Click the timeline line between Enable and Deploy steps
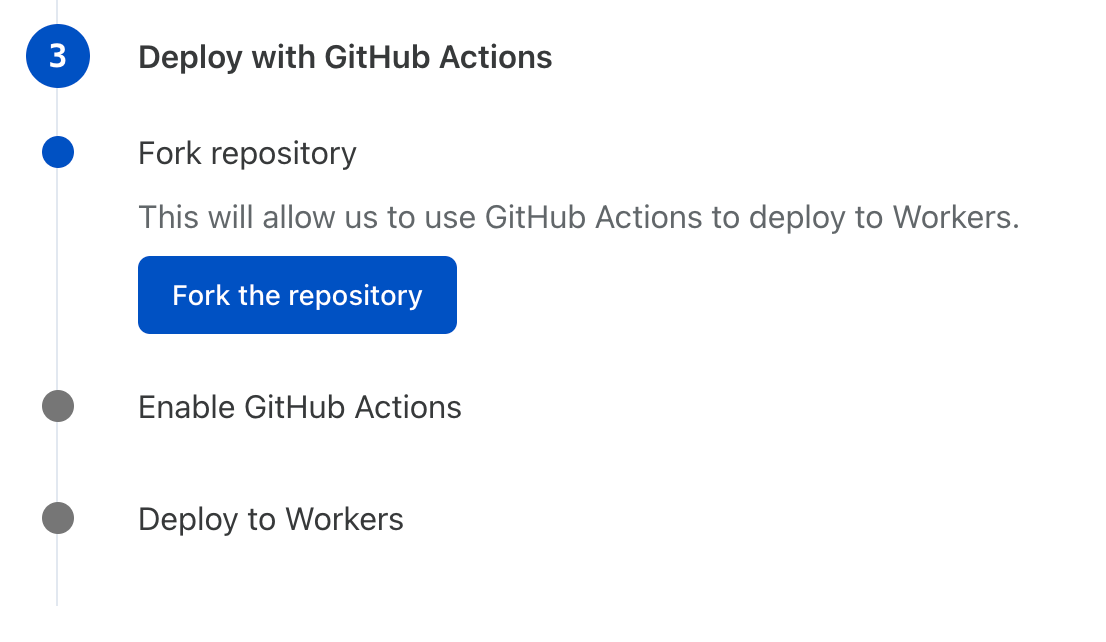1106x642 pixels. tap(57, 462)
